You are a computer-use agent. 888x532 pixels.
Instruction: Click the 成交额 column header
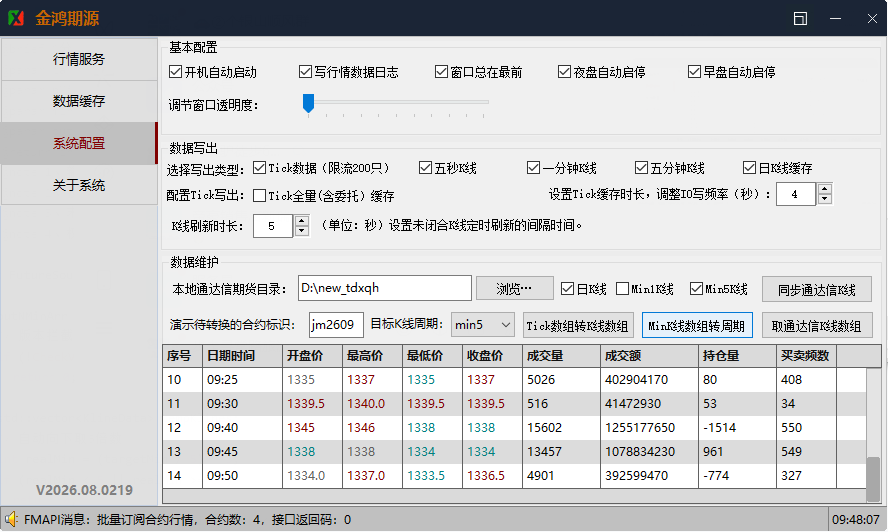pyautogui.click(x=650, y=356)
